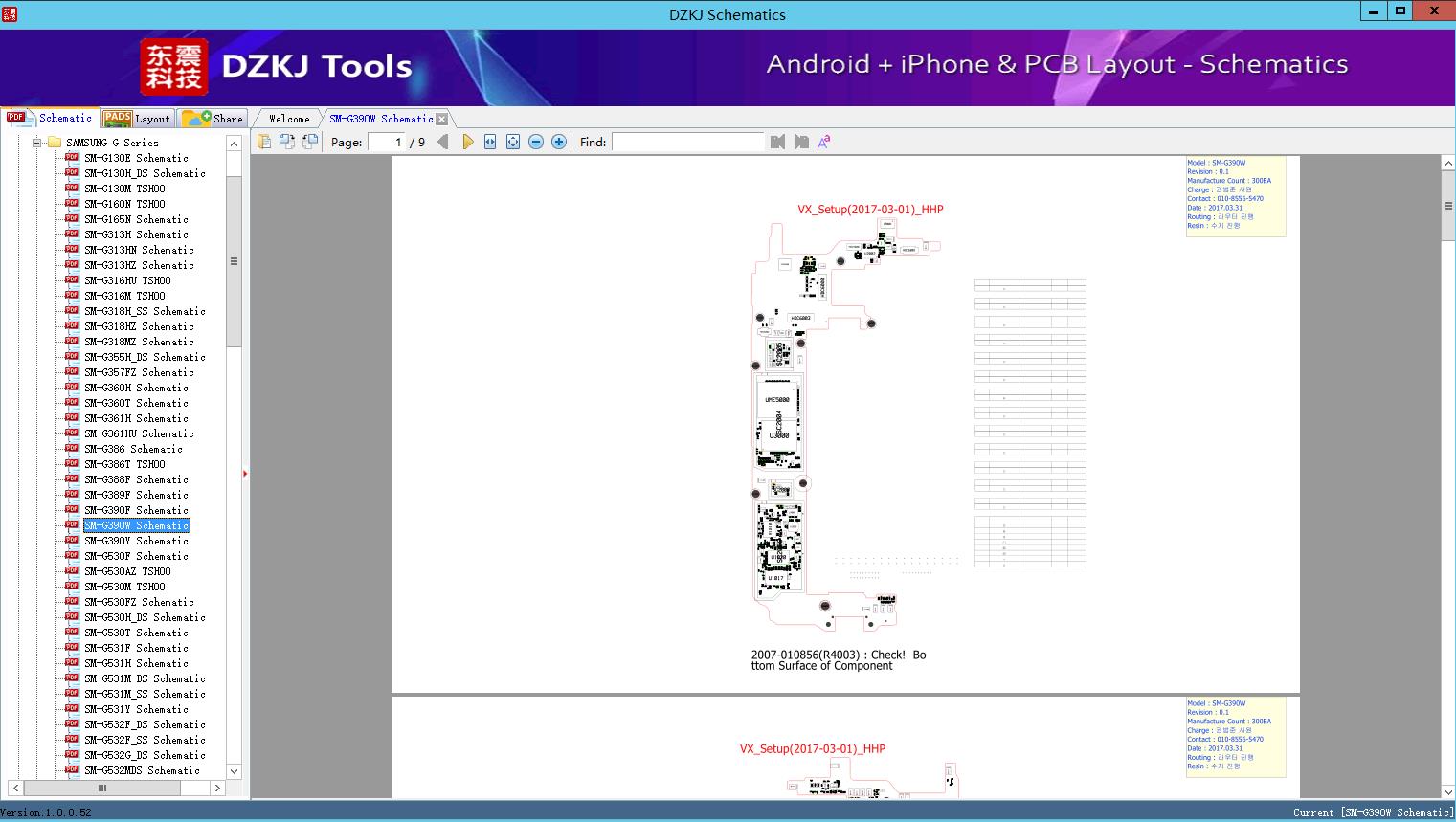
Task: Click the Page number field
Action: pos(386,142)
